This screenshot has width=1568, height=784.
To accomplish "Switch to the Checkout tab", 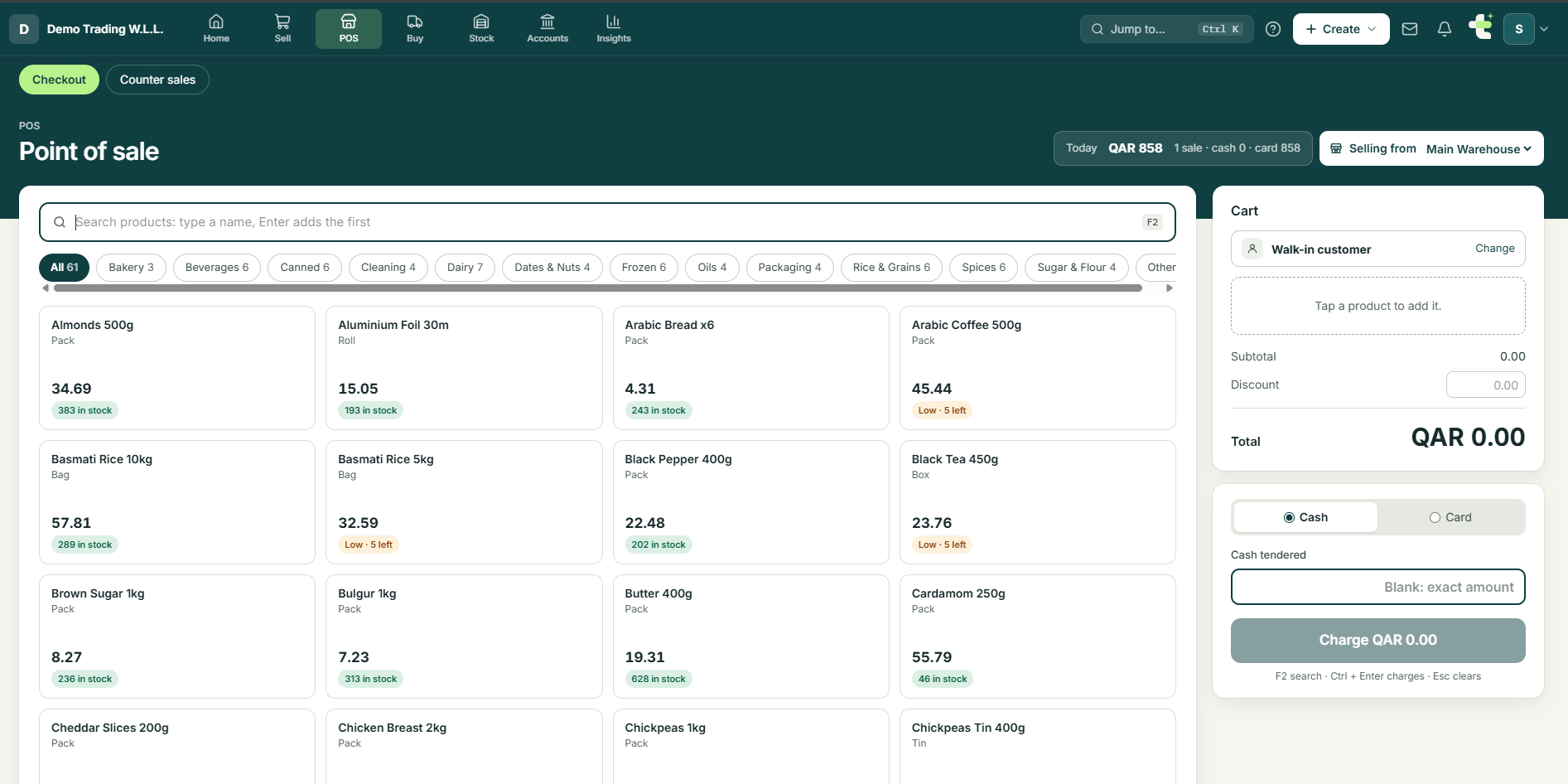I will click(x=59, y=80).
